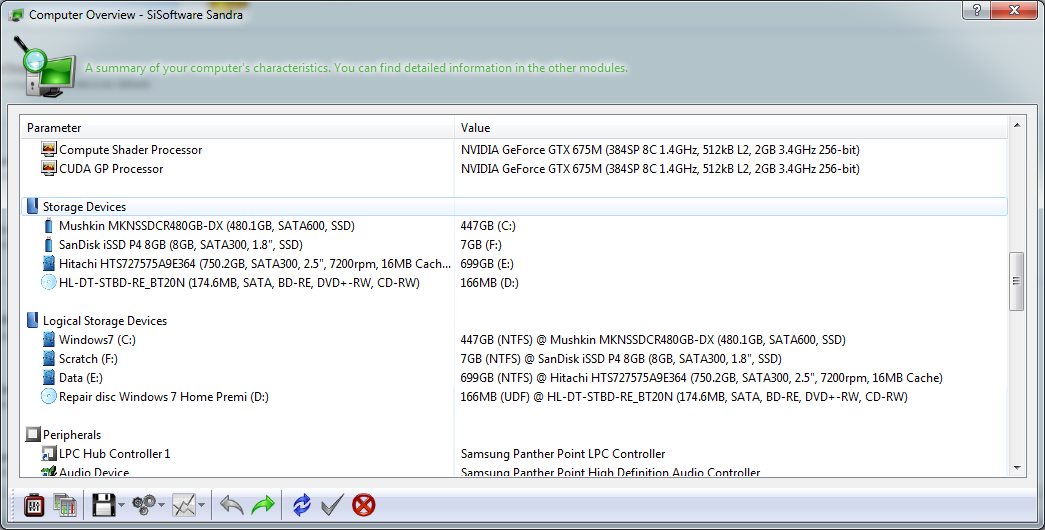This screenshot has height=530, width=1045.
Task: Select the Storage Devices section row
Action: pos(515,207)
